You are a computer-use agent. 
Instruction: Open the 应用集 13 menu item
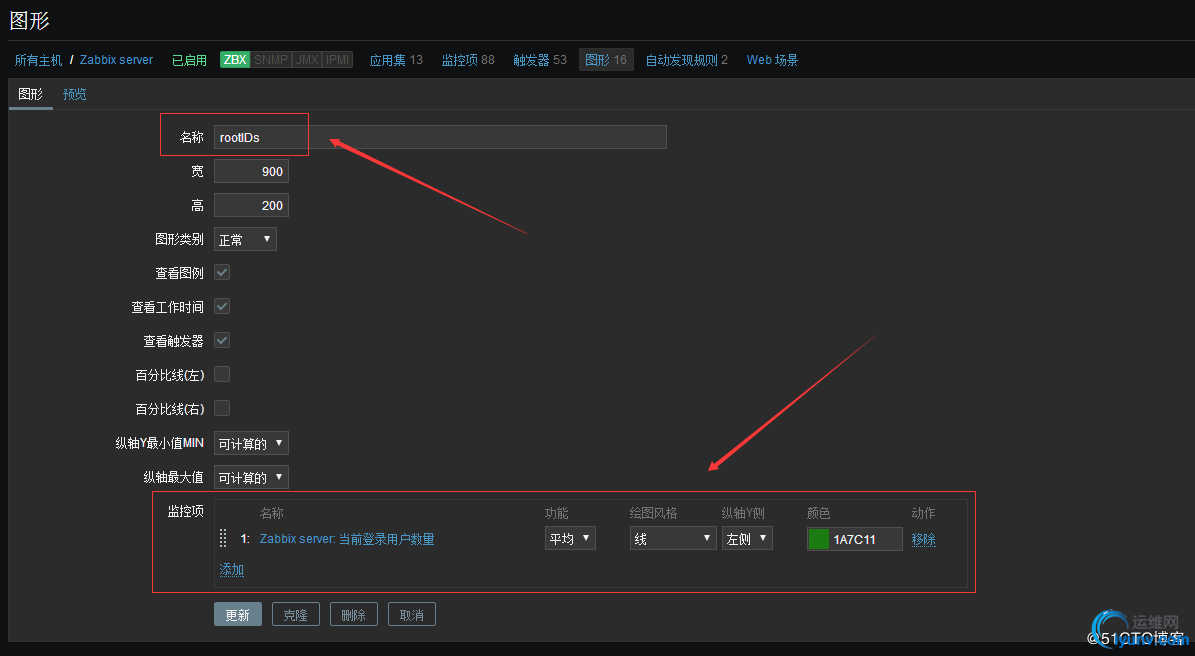pos(396,59)
